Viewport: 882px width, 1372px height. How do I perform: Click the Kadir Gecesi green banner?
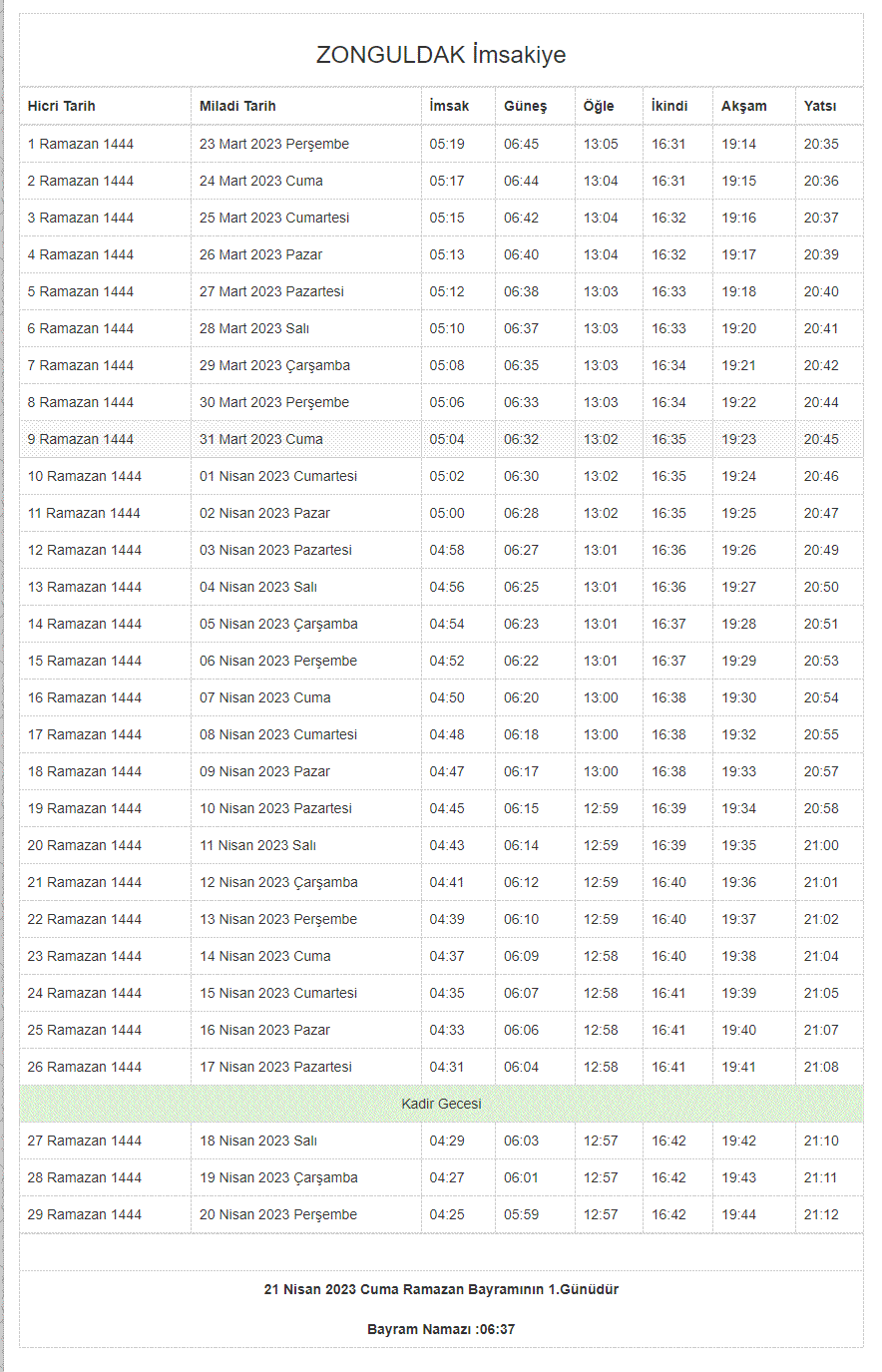[441, 1104]
